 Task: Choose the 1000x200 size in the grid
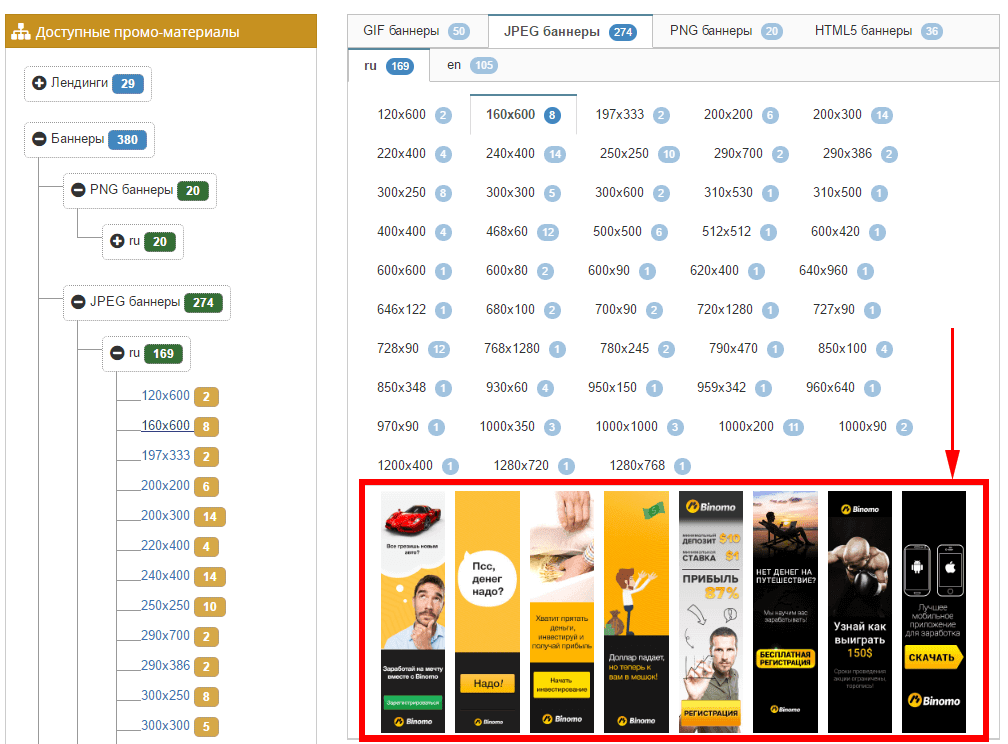[761, 427]
